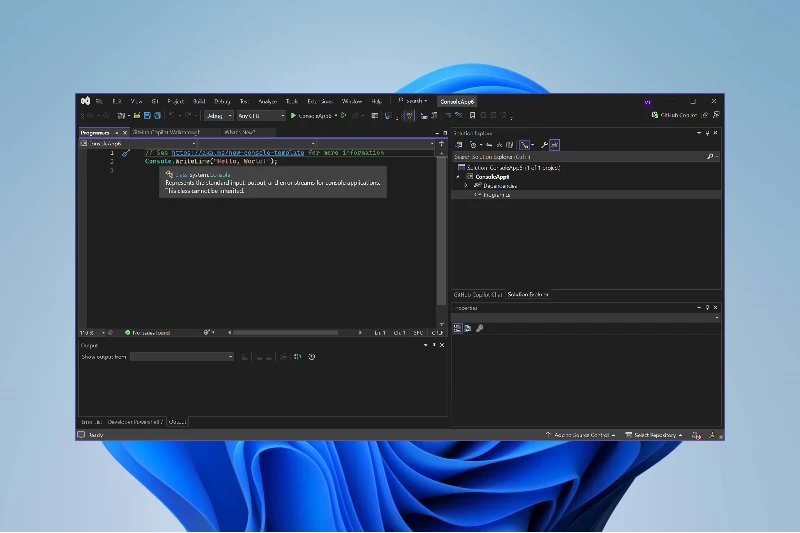Open the zoom percentage dropdown in editor
Image resolution: width=800 pixels, height=533 pixels.
pyautogui.click(x=92, y=333)
